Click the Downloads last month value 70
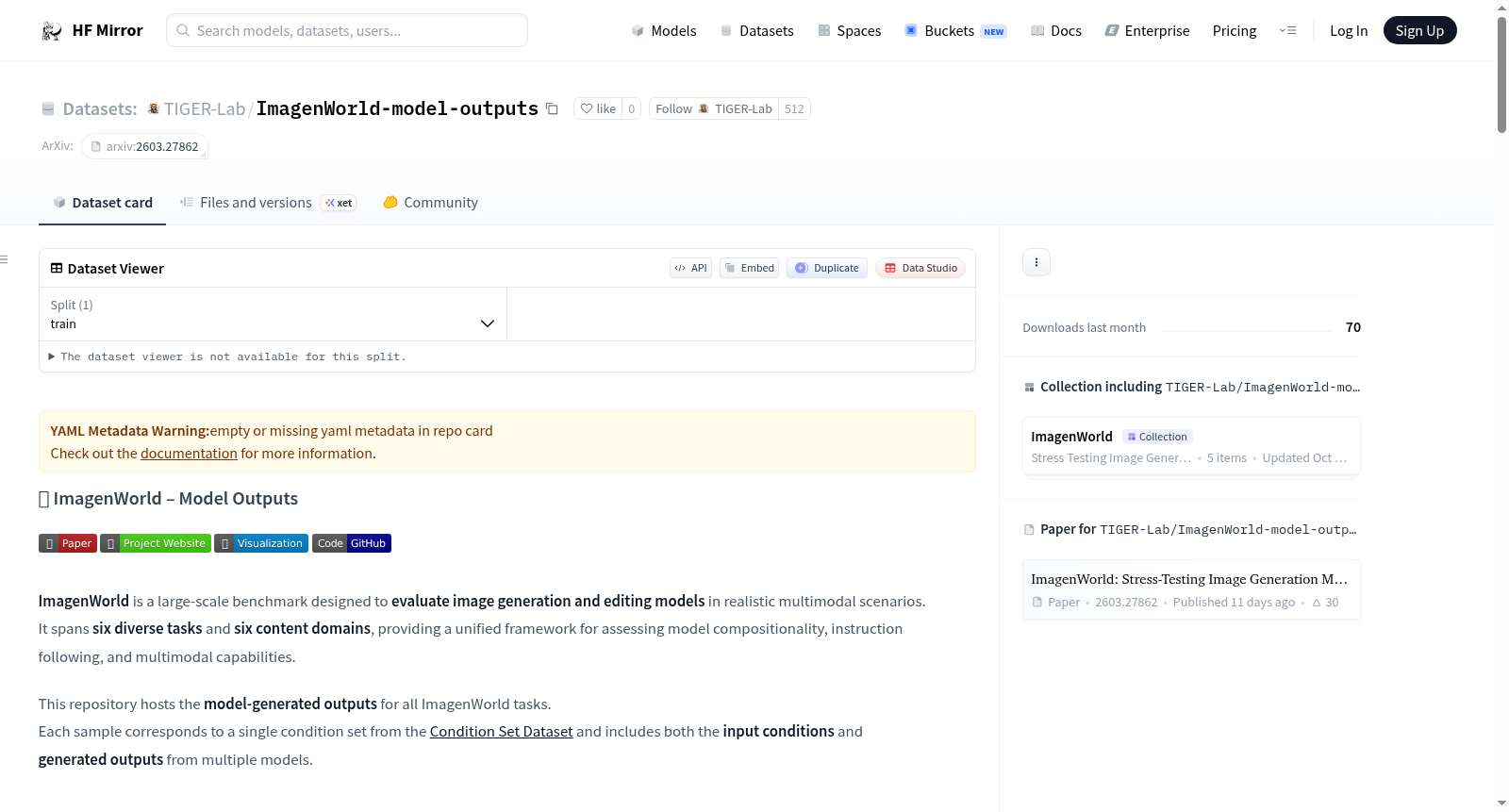1509x812 pixels. [x=1353, y=327]
